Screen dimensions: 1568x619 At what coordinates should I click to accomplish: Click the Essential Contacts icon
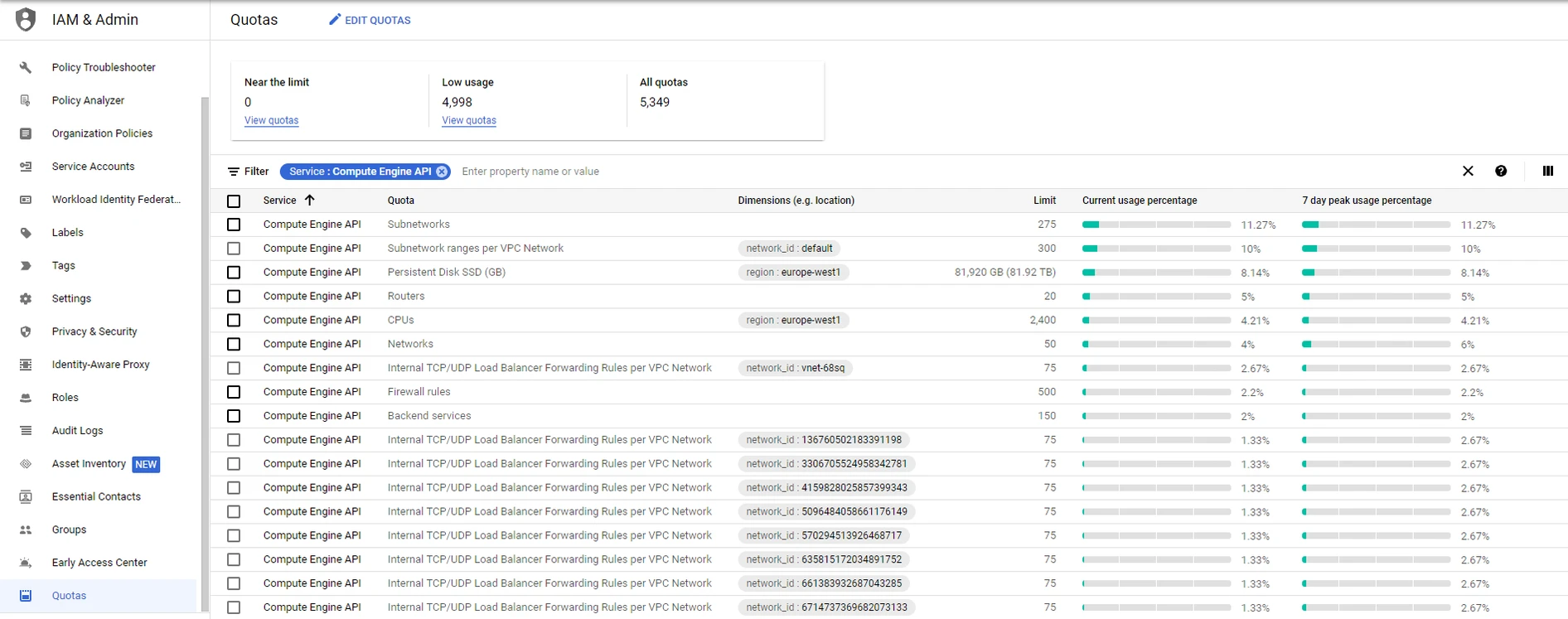[26, 496]
